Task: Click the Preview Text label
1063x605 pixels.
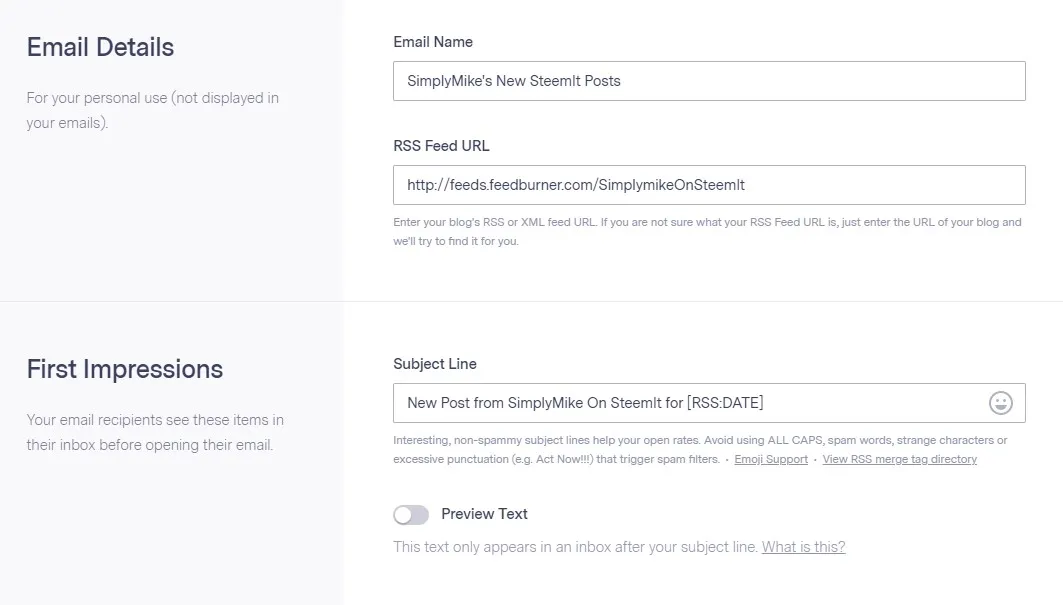Action: click(x=484, y=514)
